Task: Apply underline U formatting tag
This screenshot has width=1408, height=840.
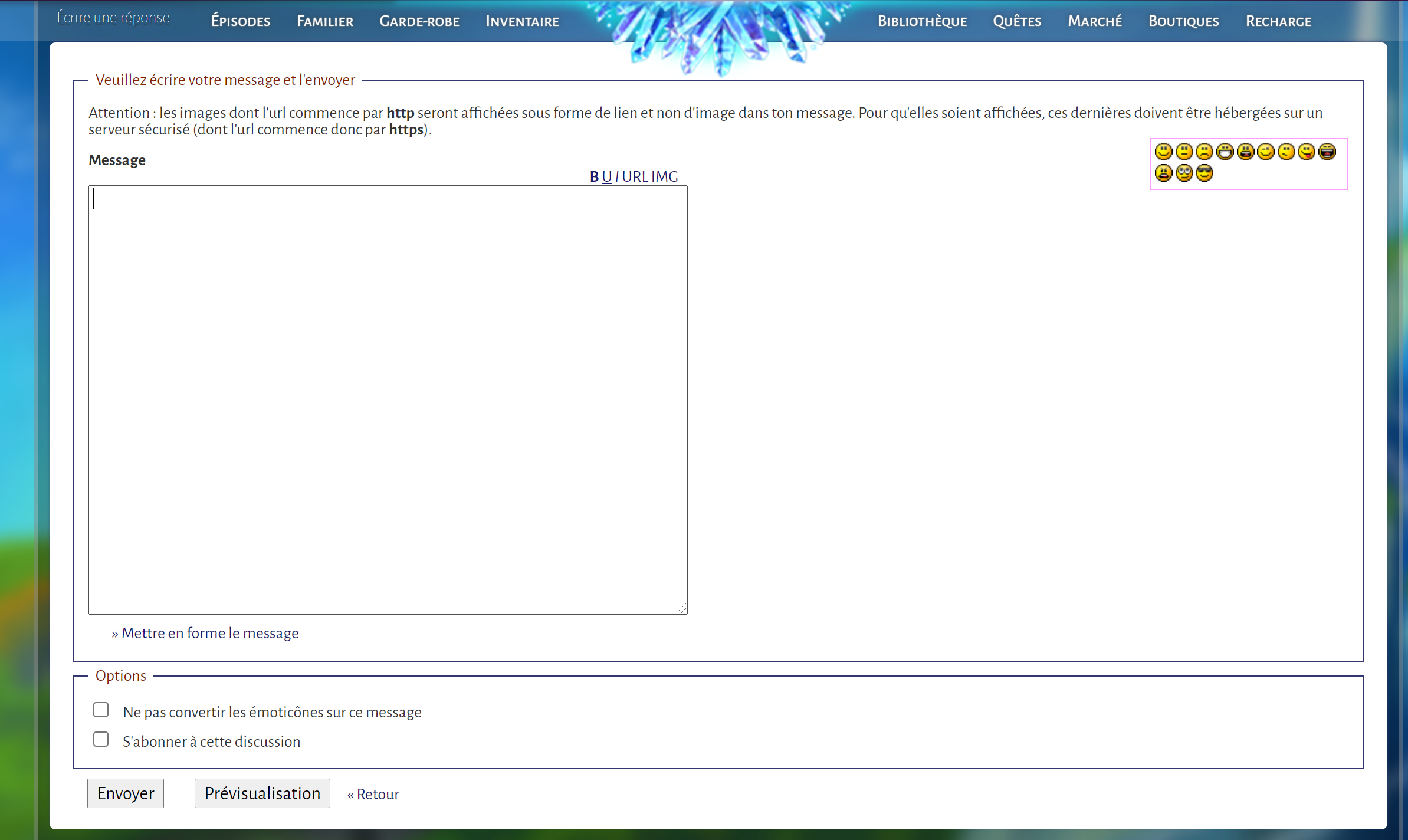Action: (x=606, y=176)
